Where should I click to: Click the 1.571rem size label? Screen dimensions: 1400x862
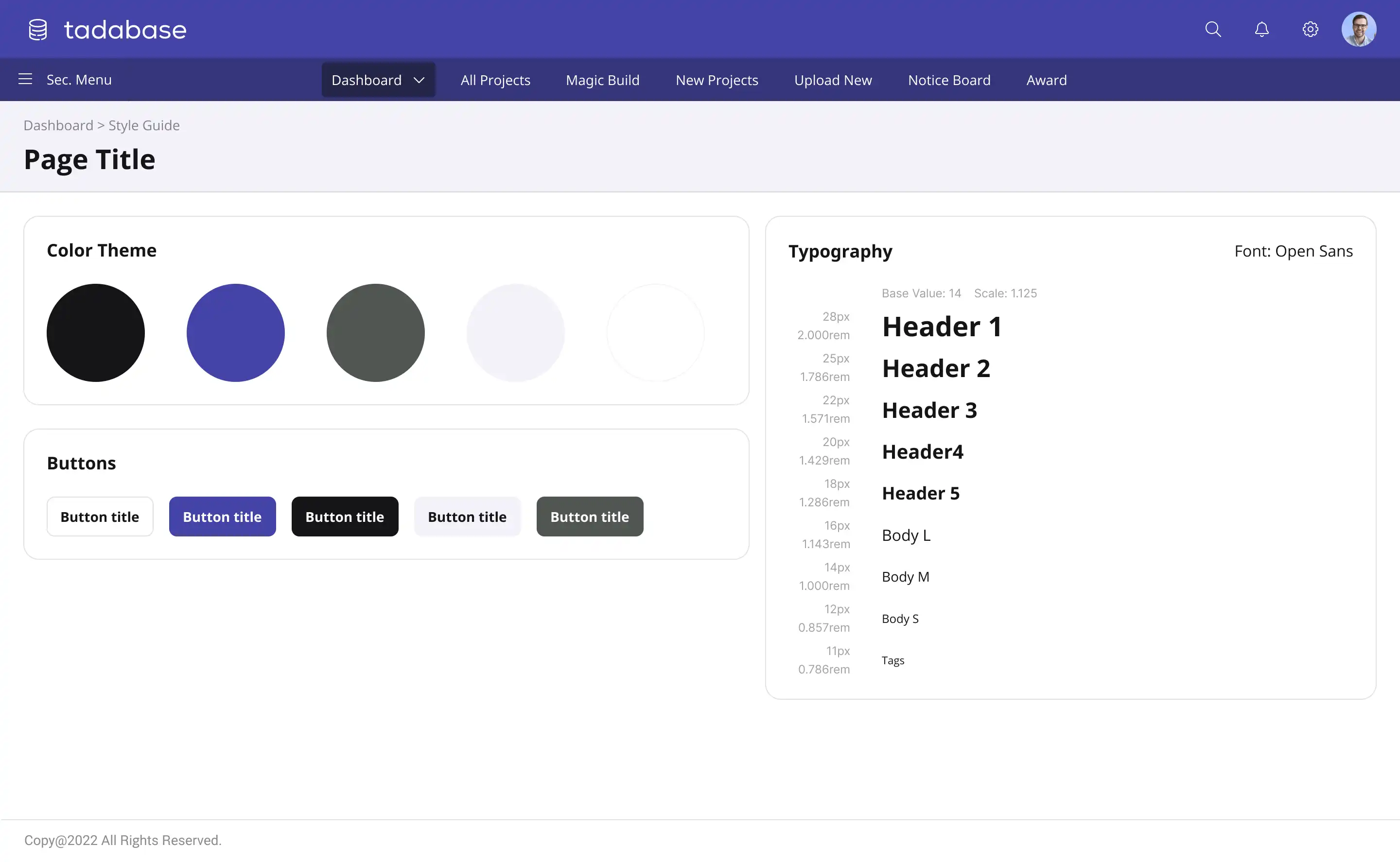click(826, 418)
